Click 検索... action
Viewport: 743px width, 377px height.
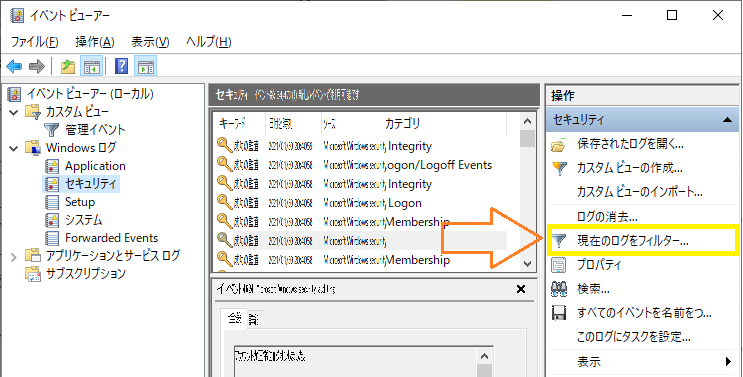[x=593, y=289]
